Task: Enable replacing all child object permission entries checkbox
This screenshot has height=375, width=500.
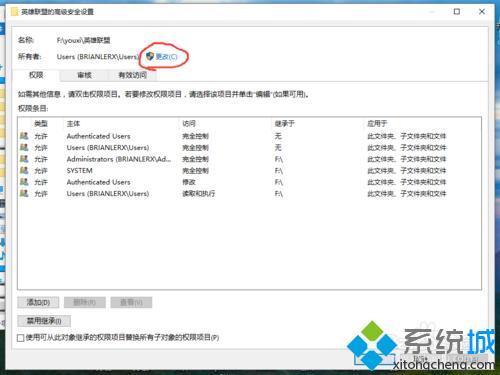Action: [21, 338]
